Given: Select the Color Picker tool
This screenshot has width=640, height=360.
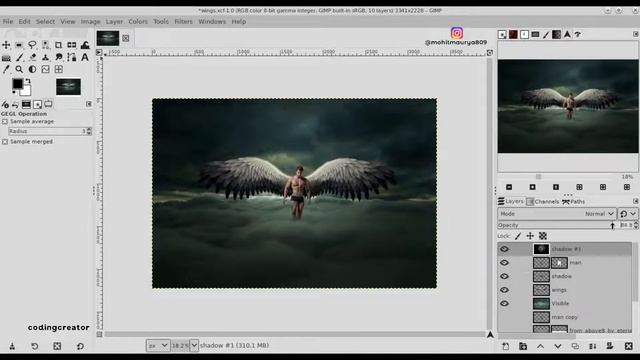Looking at the screenshot, I should point(6,70).
